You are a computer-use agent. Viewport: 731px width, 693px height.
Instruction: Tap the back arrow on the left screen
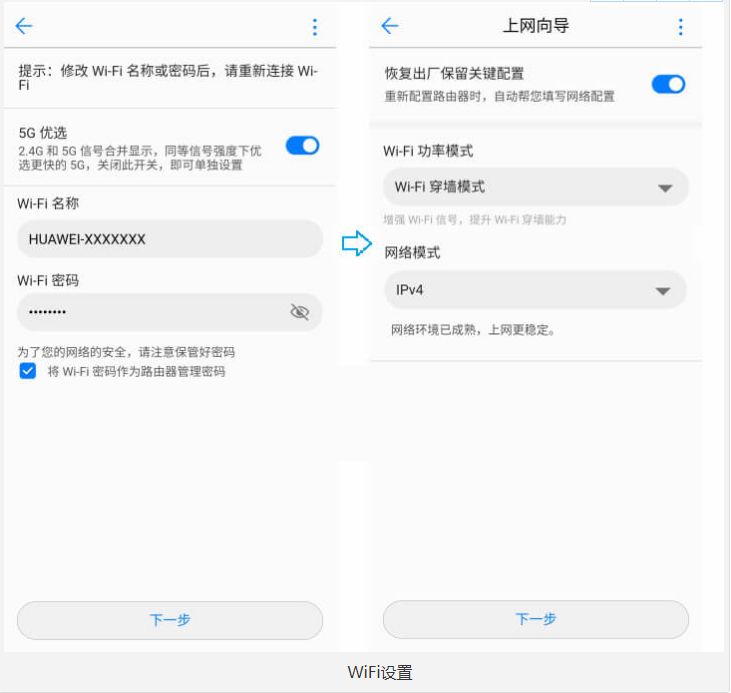(x=24, y=27)
